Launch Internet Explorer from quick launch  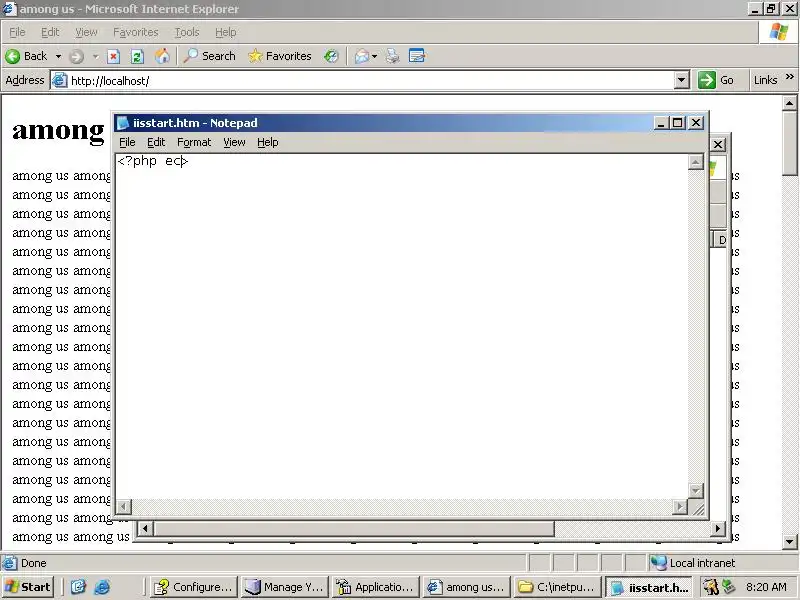pos(102,587)
